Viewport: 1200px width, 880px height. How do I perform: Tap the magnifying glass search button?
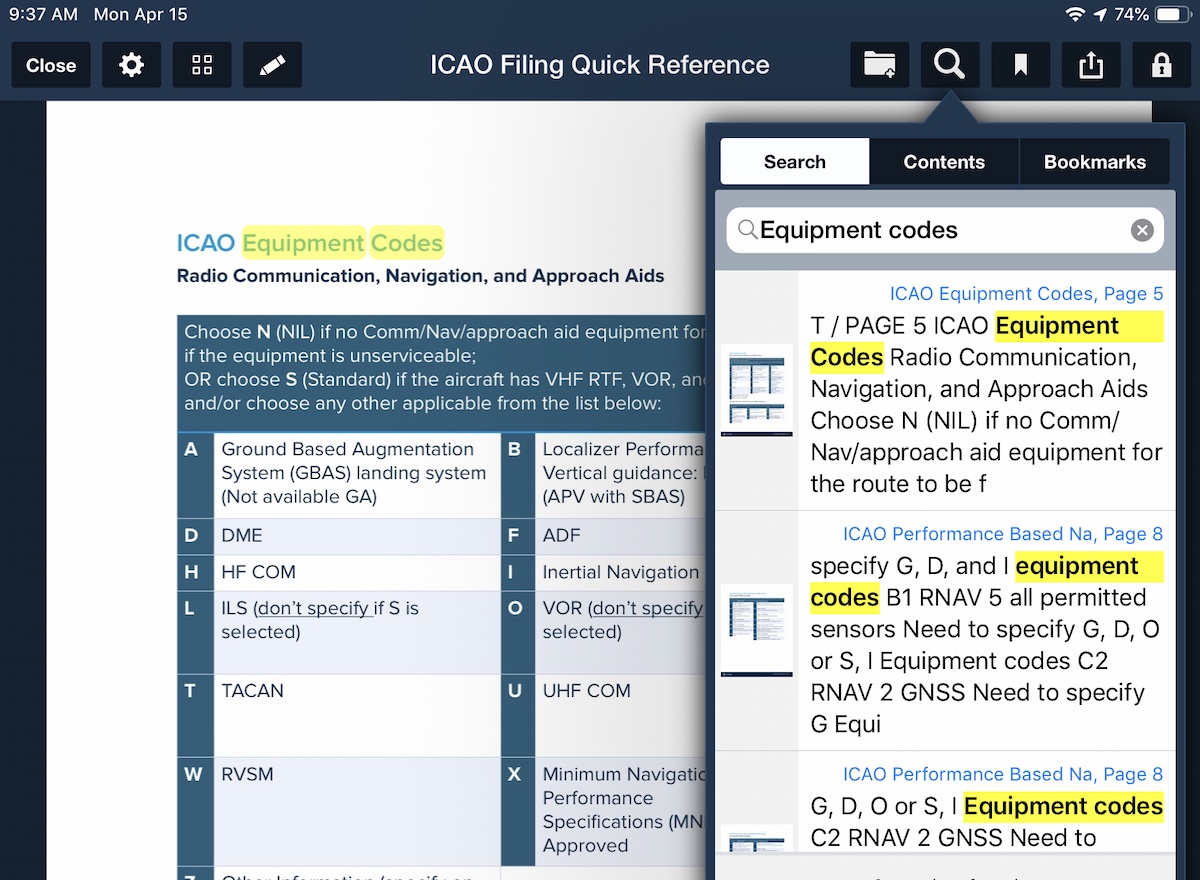[950, 65]
